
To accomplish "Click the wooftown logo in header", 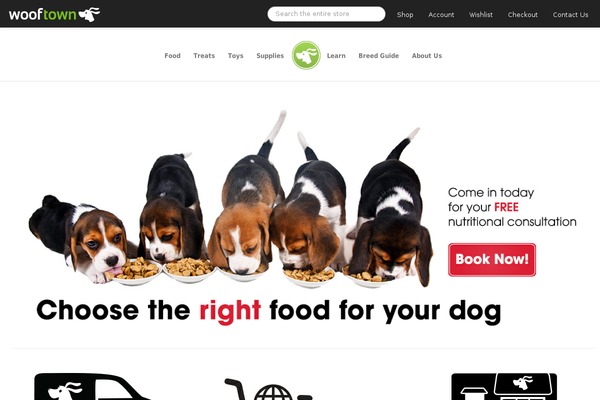I will point(54,15).
